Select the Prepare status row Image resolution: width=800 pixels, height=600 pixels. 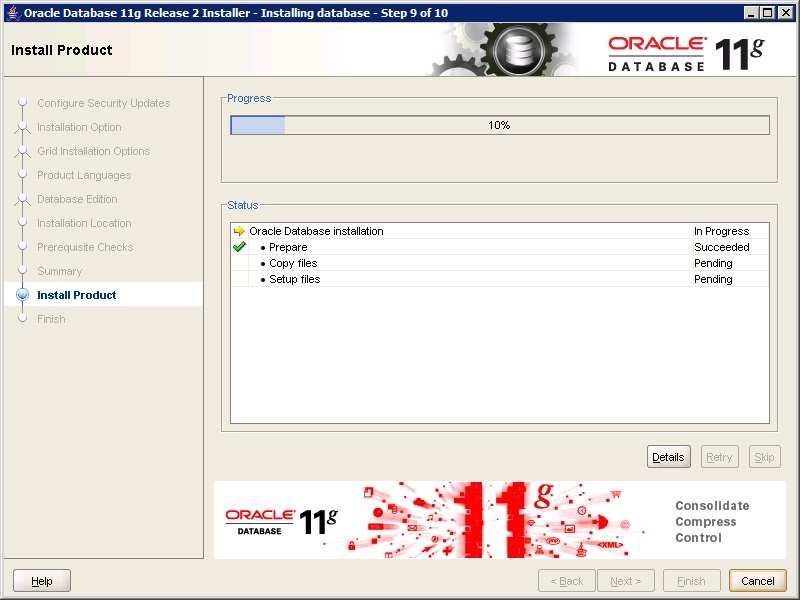(x=499, y=247)
